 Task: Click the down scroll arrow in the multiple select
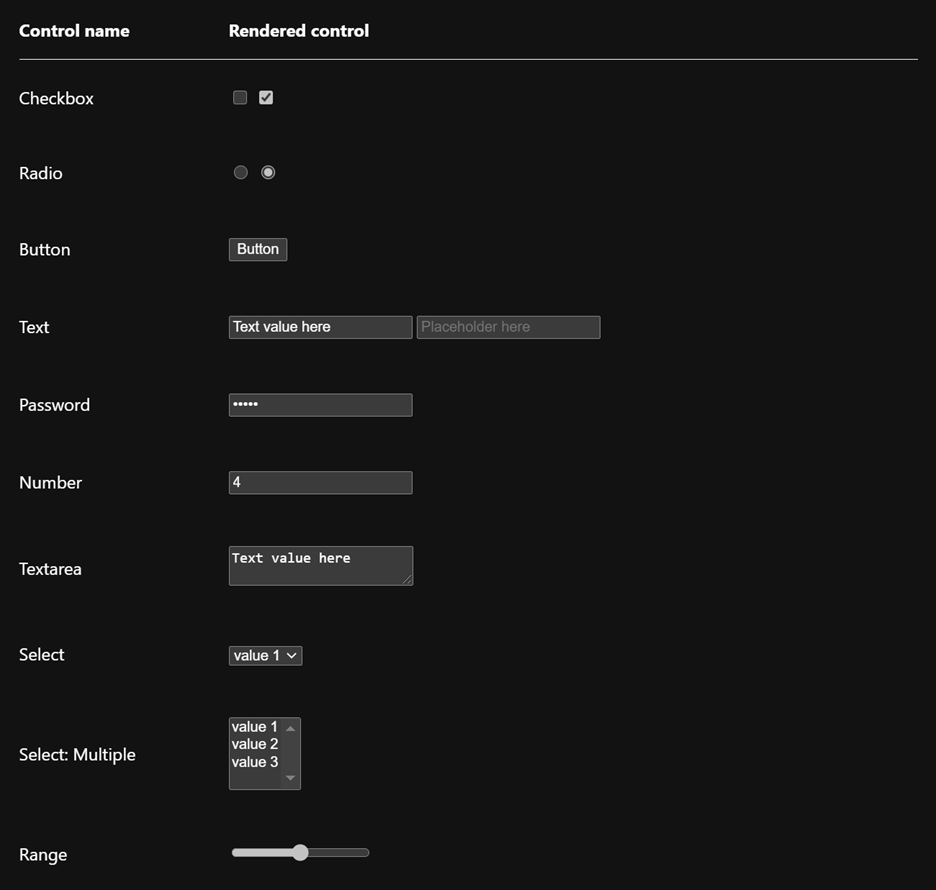click(293, 779)
